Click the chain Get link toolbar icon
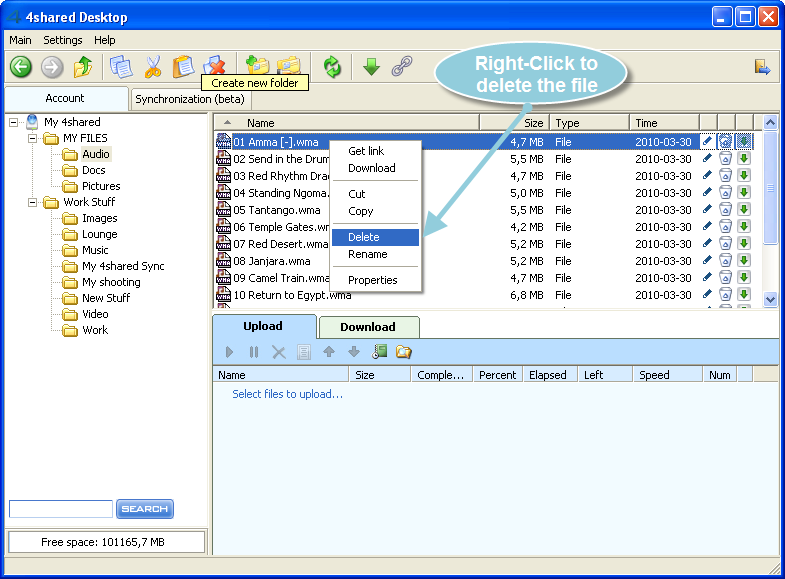Viewport: 785px width, 579px height. pyautogui.click(x=402, y=66)
